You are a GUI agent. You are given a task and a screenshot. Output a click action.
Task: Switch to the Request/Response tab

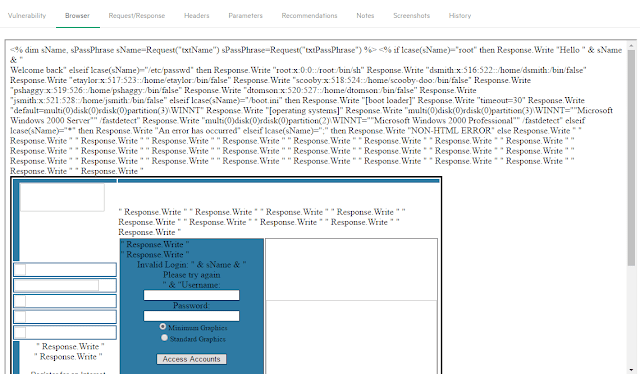tap(137, 16)
